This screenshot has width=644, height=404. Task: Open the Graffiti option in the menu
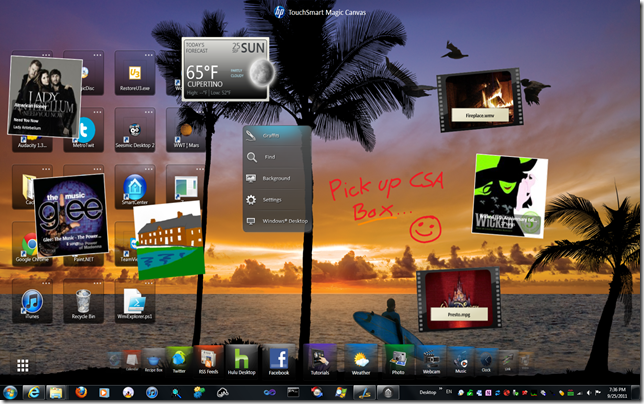click(x=276, y=136)
